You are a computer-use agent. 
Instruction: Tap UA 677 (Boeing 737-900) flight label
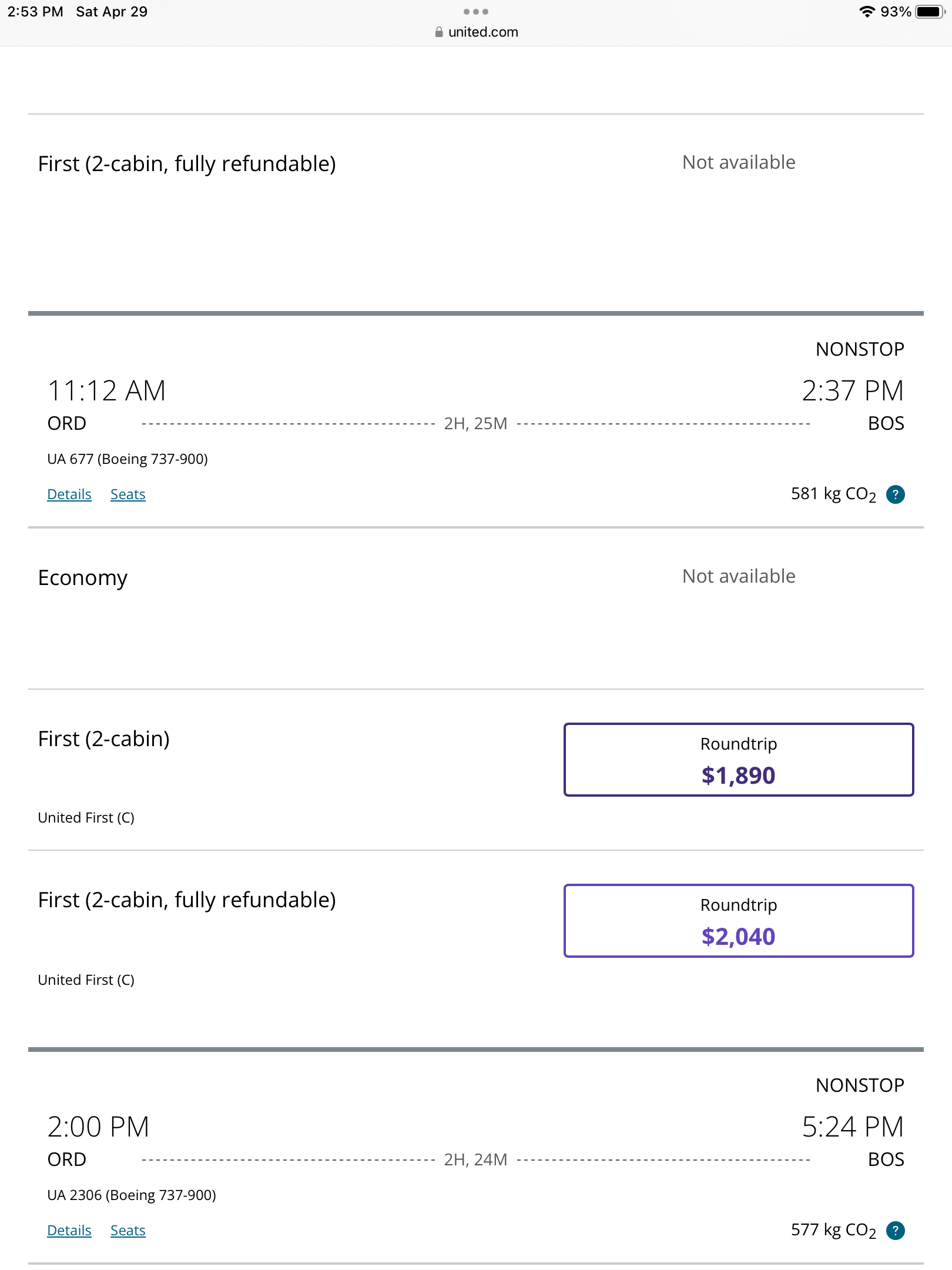(x=128, y=459)
